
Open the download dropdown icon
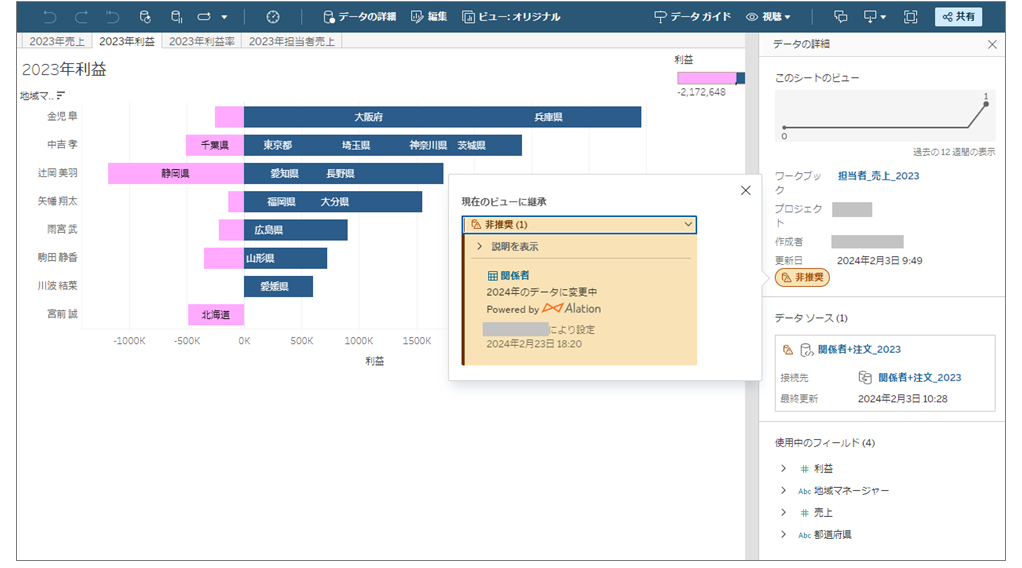[x=874, y=17]
